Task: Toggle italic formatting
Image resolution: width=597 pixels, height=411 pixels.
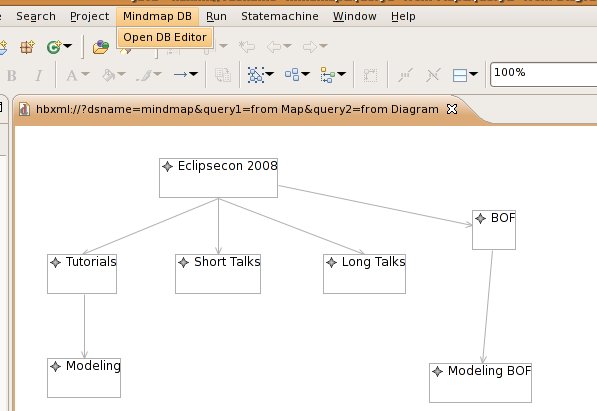Action: (x=38, y=75)
